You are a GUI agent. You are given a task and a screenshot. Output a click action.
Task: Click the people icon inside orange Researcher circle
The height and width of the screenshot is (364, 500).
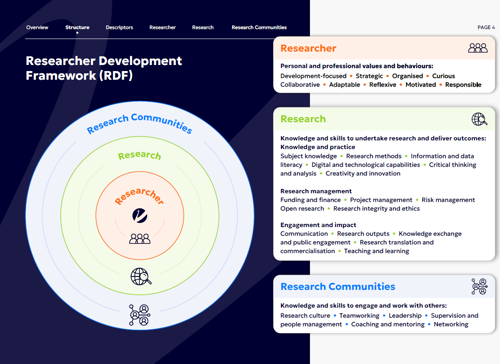point(140,239)
